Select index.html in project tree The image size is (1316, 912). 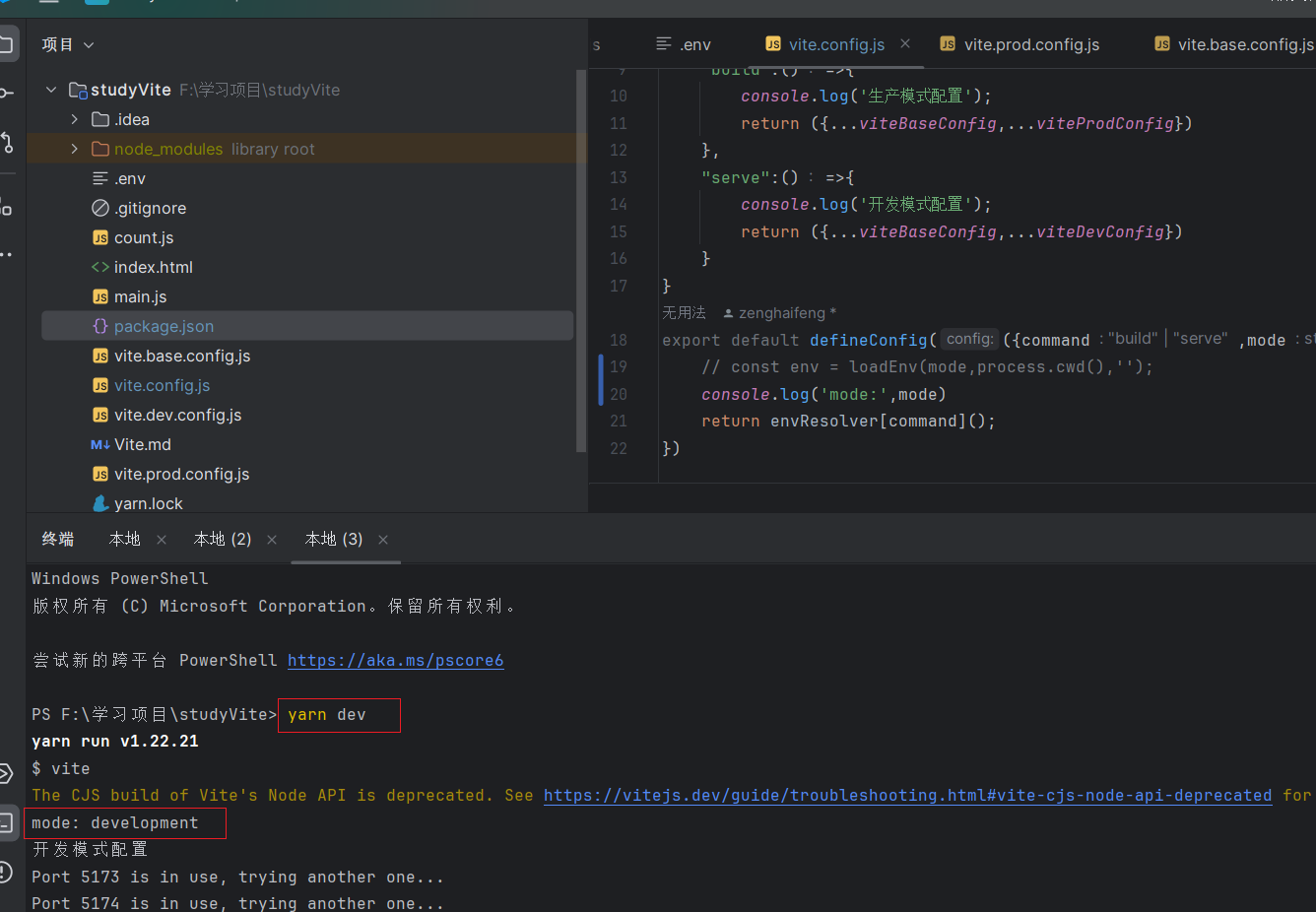pos(153,267)
